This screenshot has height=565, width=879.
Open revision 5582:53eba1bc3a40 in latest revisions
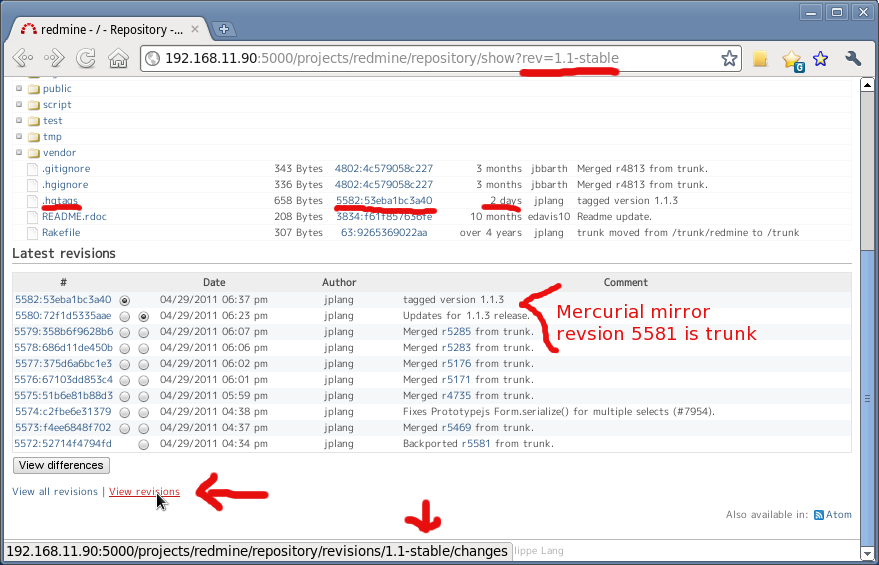pos(63,300)
